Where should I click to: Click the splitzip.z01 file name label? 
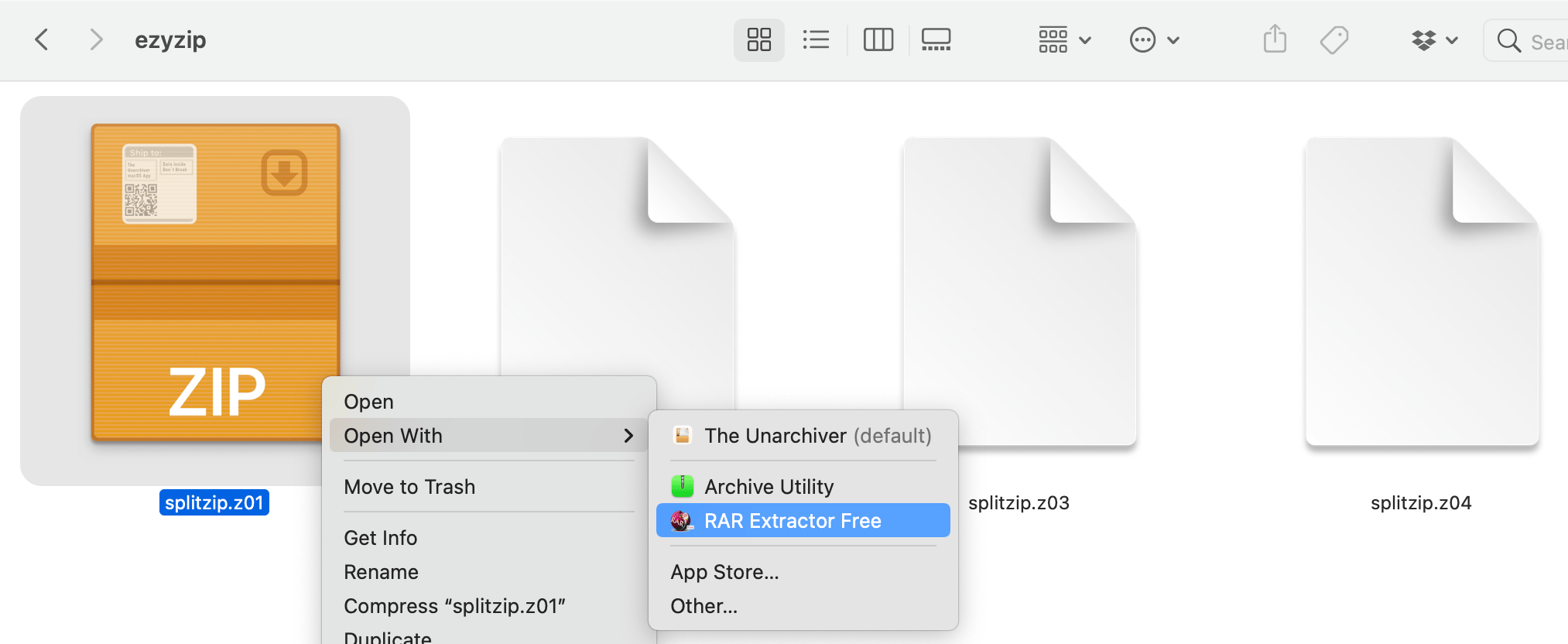pos(214,502)
